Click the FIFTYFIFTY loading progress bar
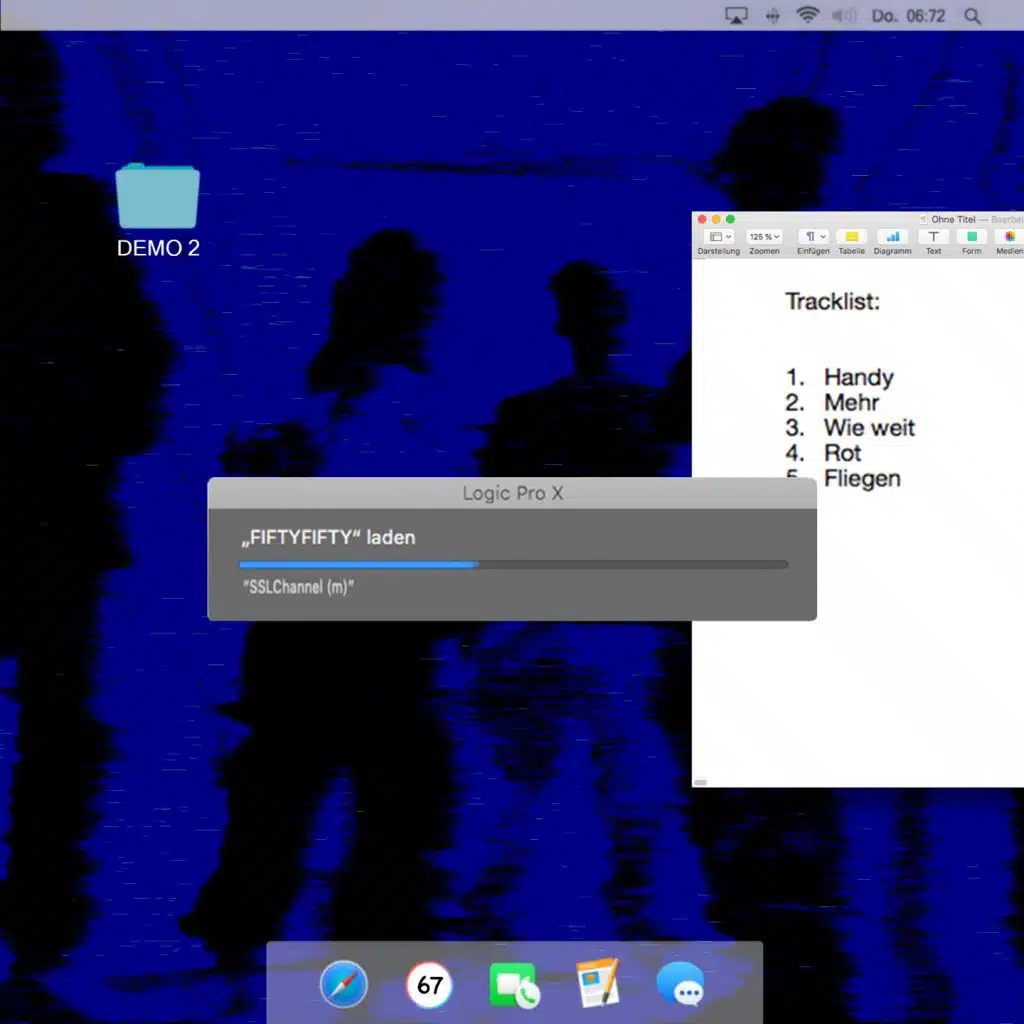The image size is (1024, 1024). click(512, 564)
